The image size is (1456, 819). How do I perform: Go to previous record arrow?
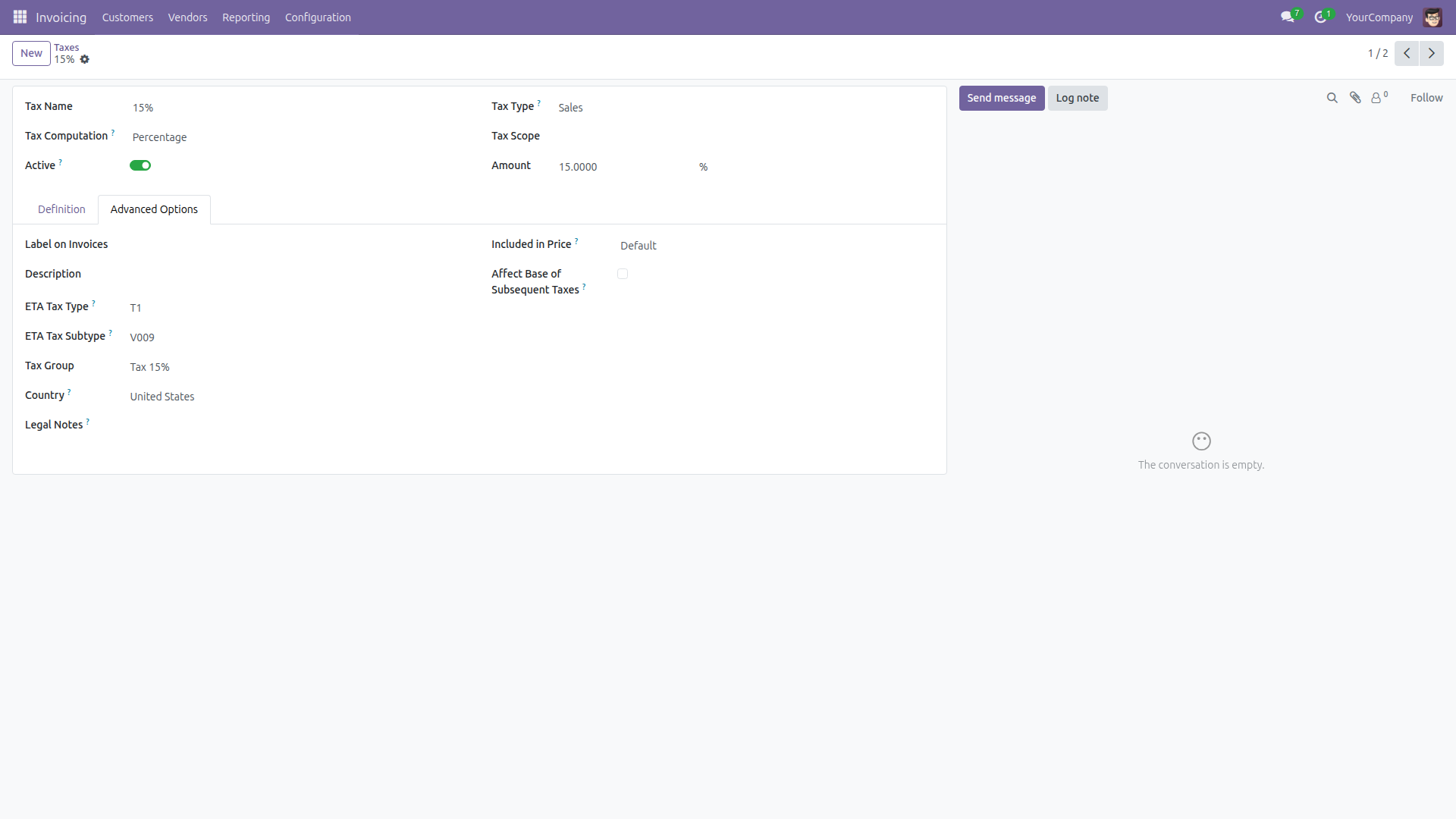[1407, 53]
